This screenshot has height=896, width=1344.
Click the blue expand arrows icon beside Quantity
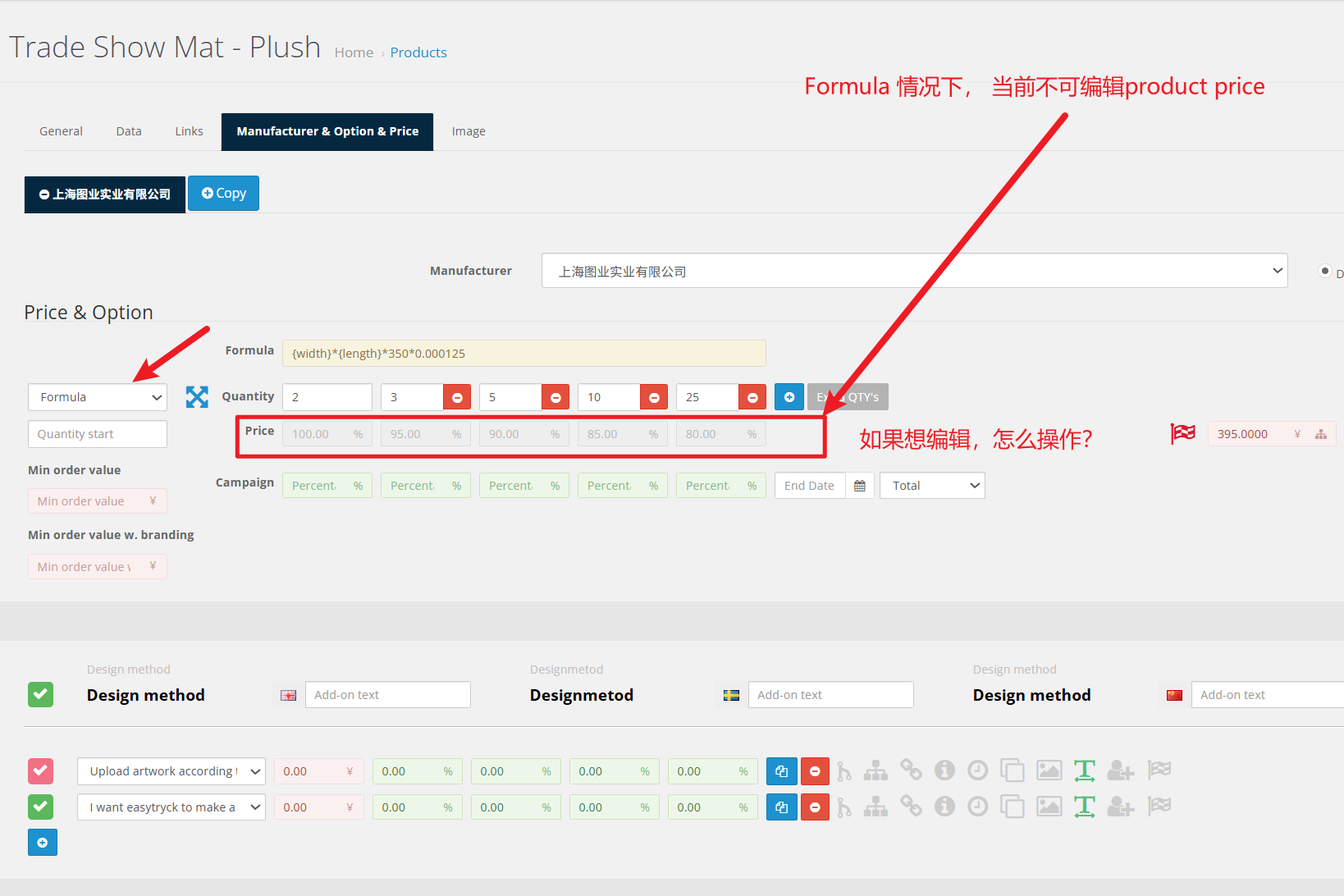click(197, 397)
